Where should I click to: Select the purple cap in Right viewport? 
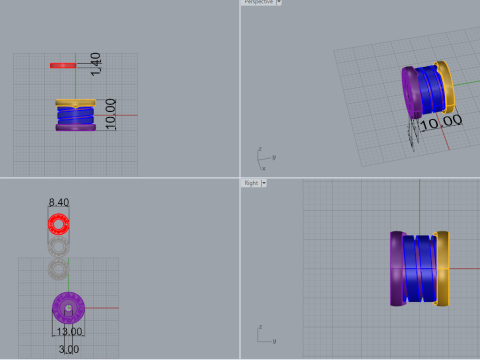(397, 268)
